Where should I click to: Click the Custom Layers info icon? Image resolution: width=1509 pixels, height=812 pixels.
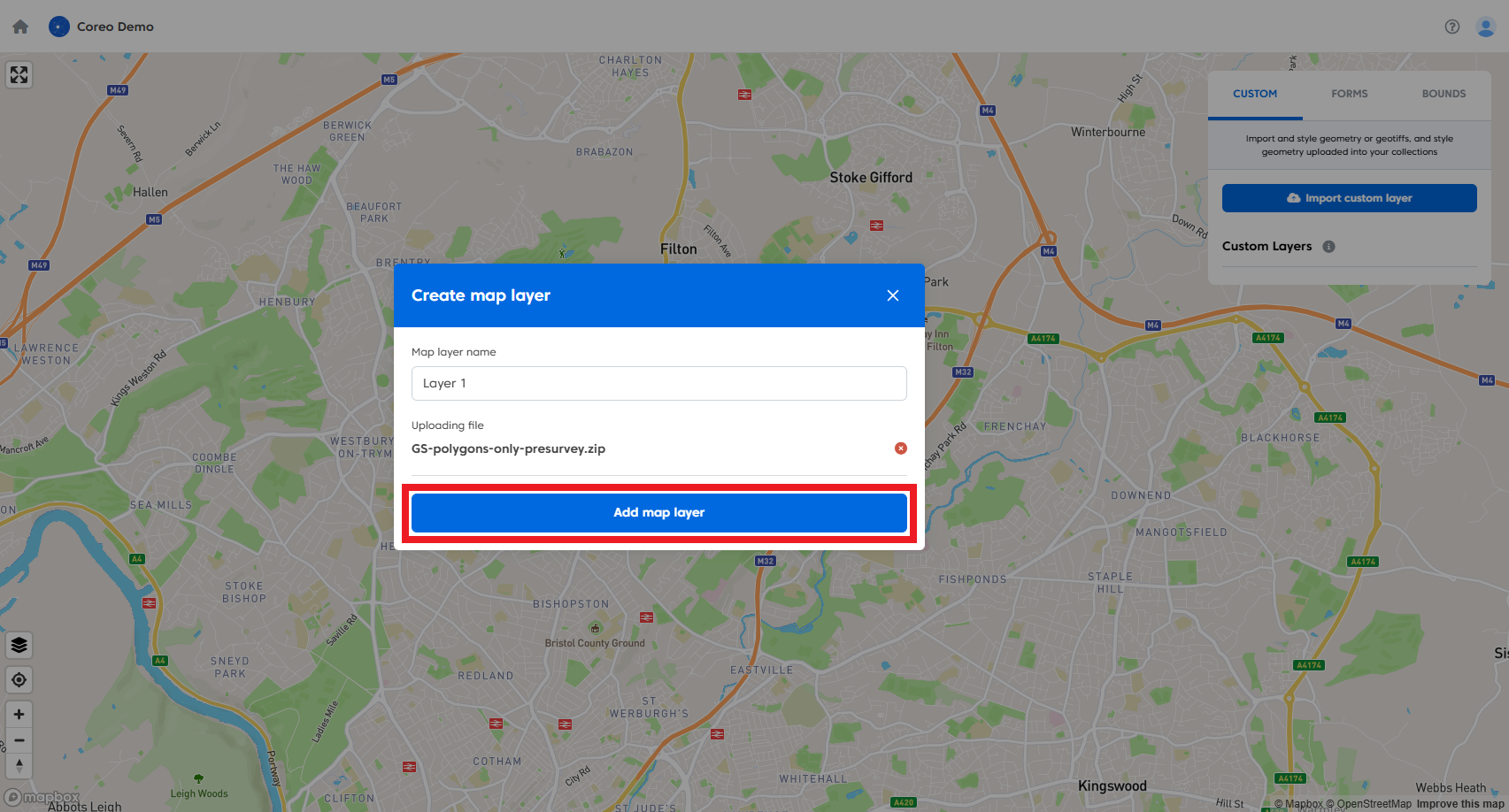pos(1329,246)
